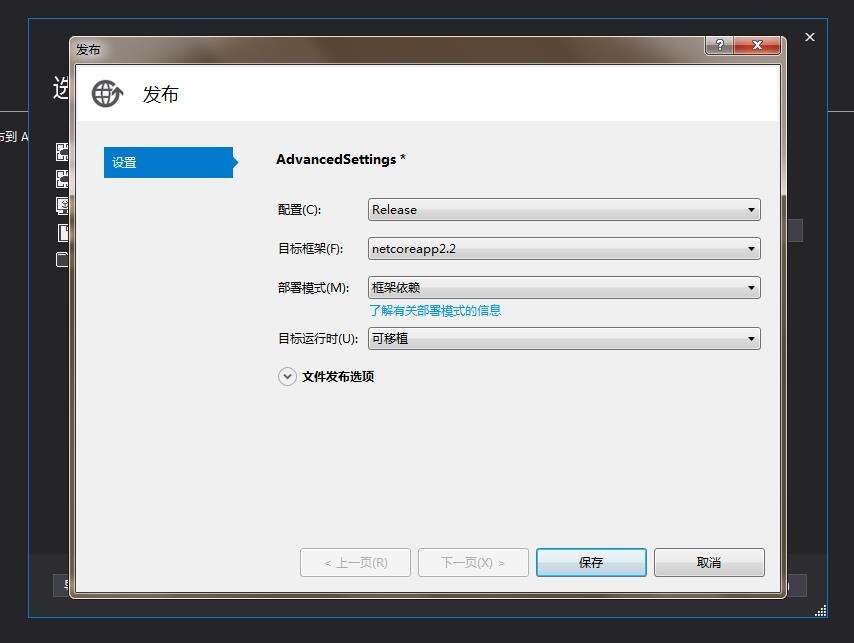Screen dimensions: 854x643
Task: Click the 上一页 previous page button
Action: pyautogui.click(x=355, y=562)
